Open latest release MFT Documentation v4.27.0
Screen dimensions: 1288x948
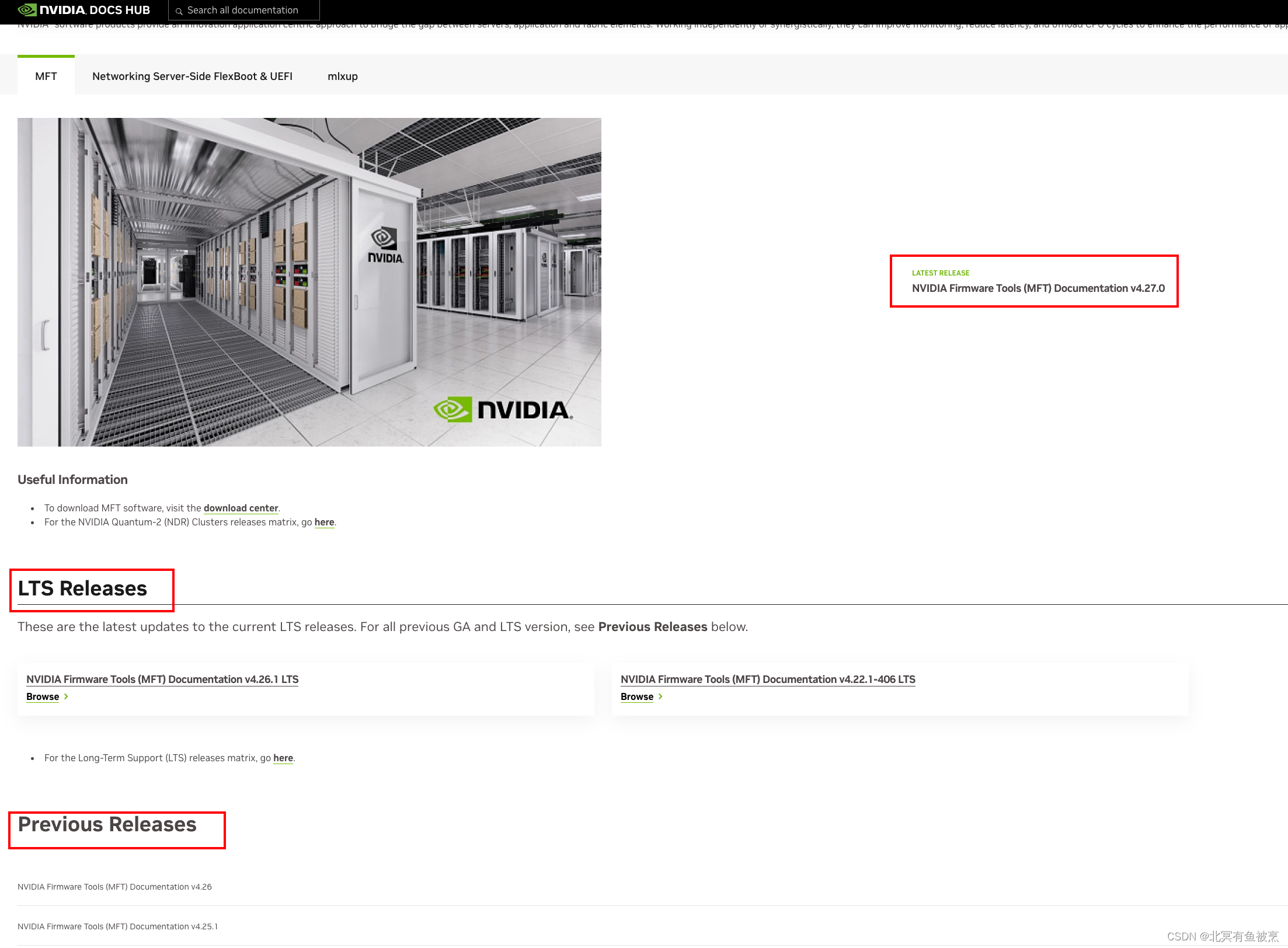[1038, 288]
